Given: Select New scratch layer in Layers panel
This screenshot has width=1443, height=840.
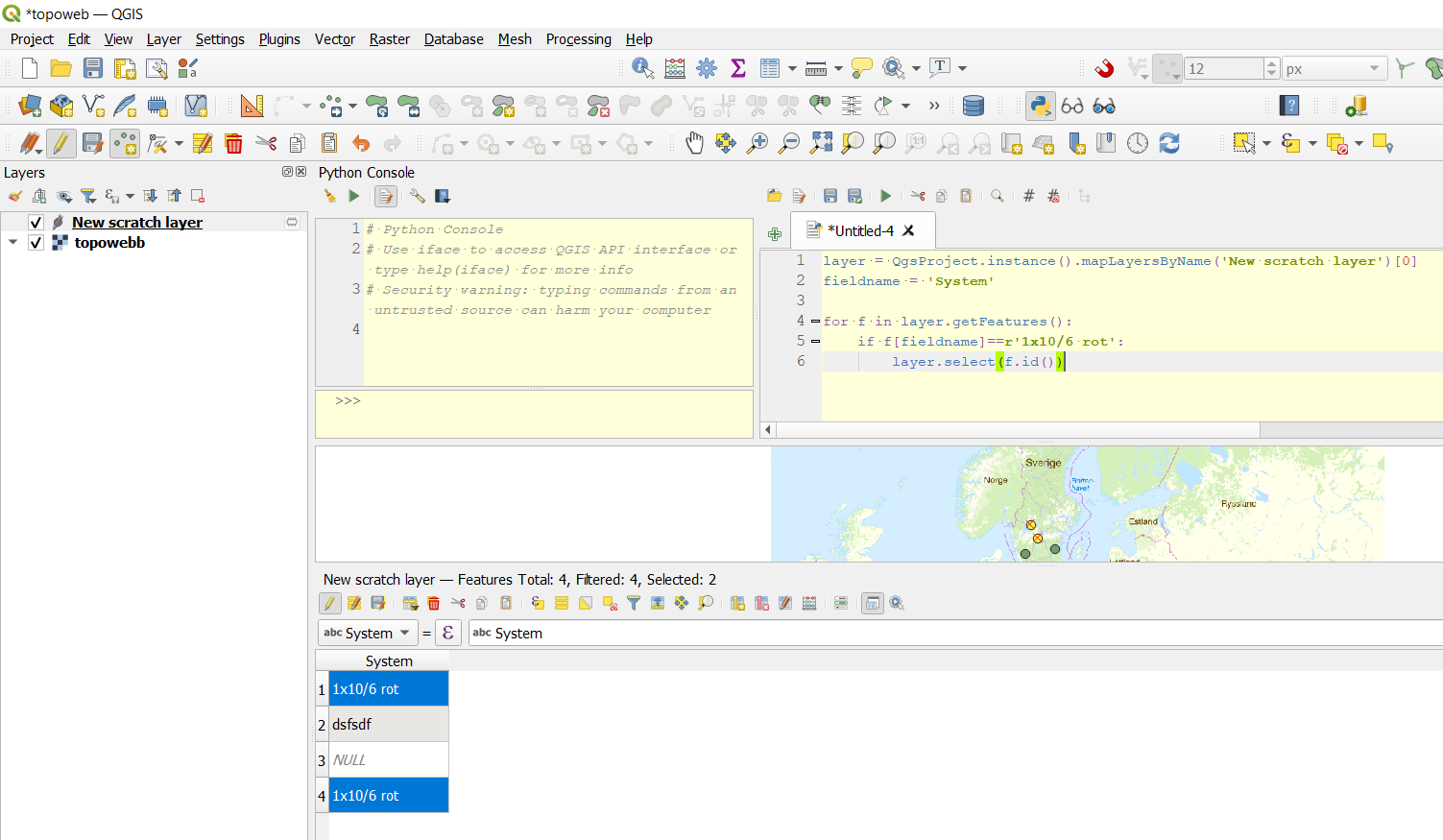Looking at the screenshot, I should pos(137,222).
